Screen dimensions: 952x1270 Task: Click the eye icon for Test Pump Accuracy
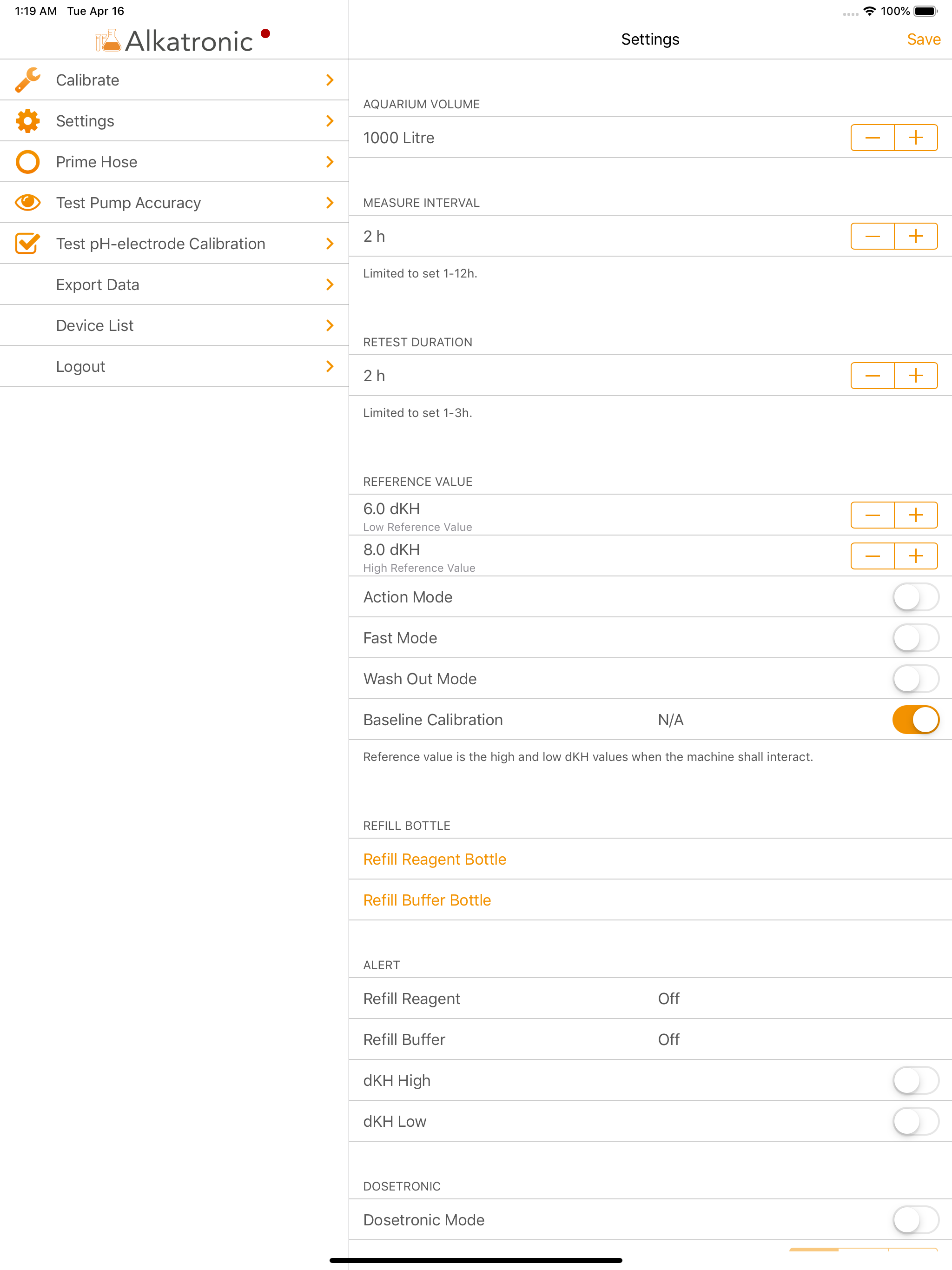[27, 203]
